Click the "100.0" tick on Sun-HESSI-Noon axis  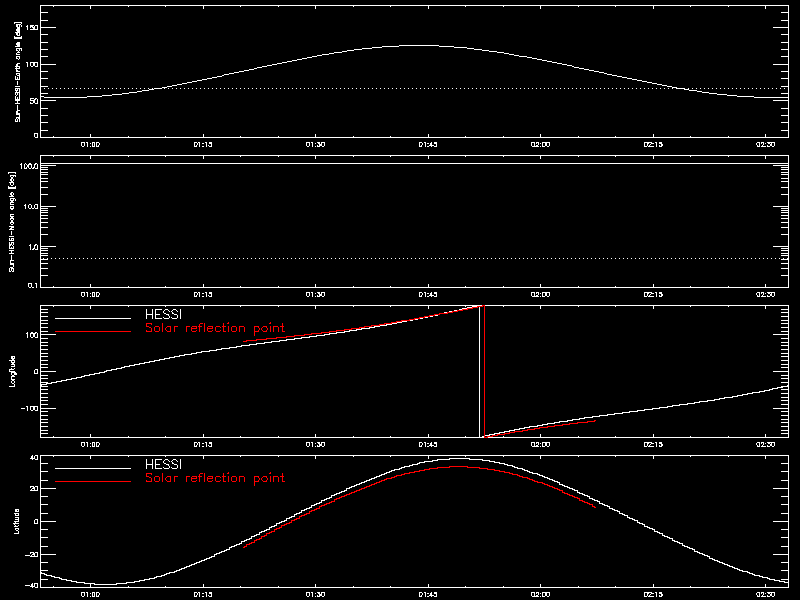pyautogui.click(x=29, y=166)
